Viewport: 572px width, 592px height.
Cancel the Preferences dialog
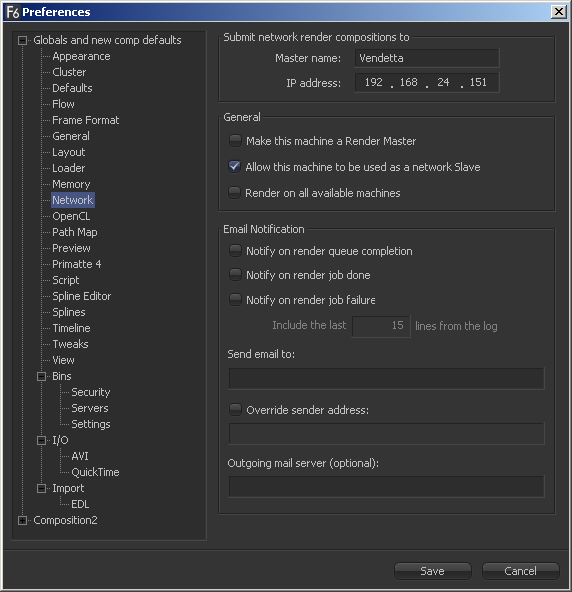coord(520,571)
